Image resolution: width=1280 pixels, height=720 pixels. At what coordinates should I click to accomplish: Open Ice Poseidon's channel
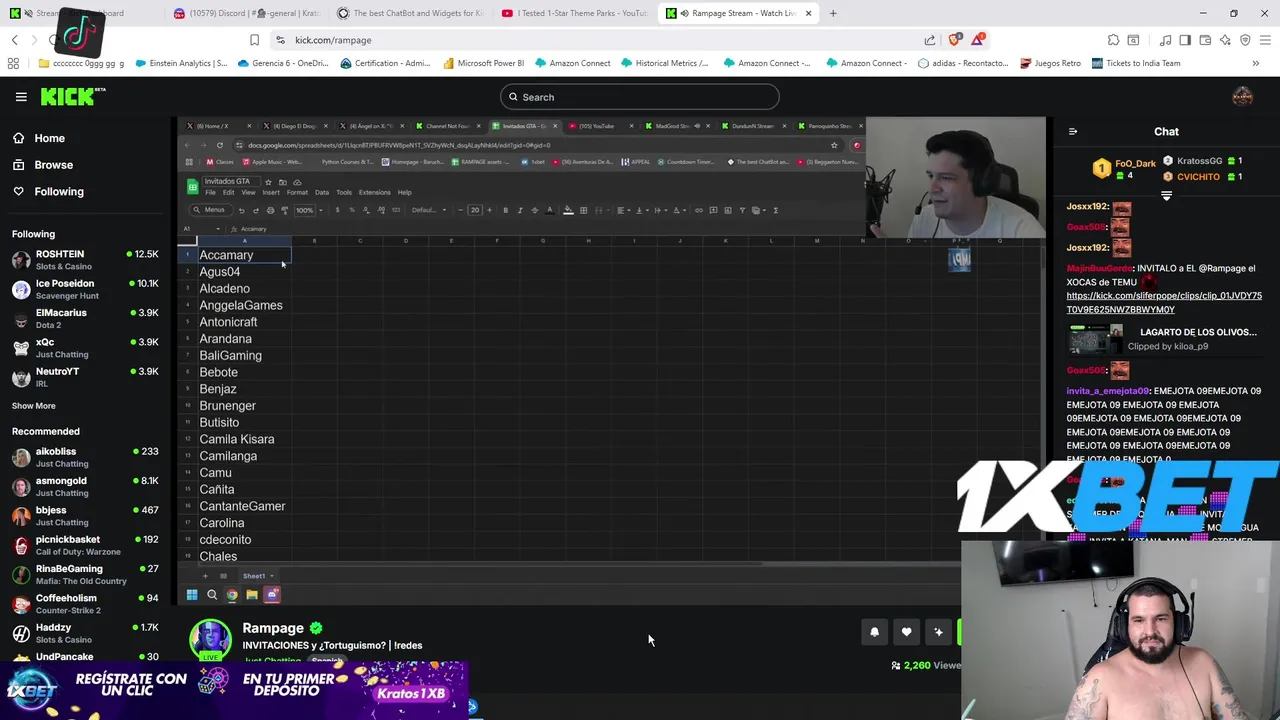(86, 289)
